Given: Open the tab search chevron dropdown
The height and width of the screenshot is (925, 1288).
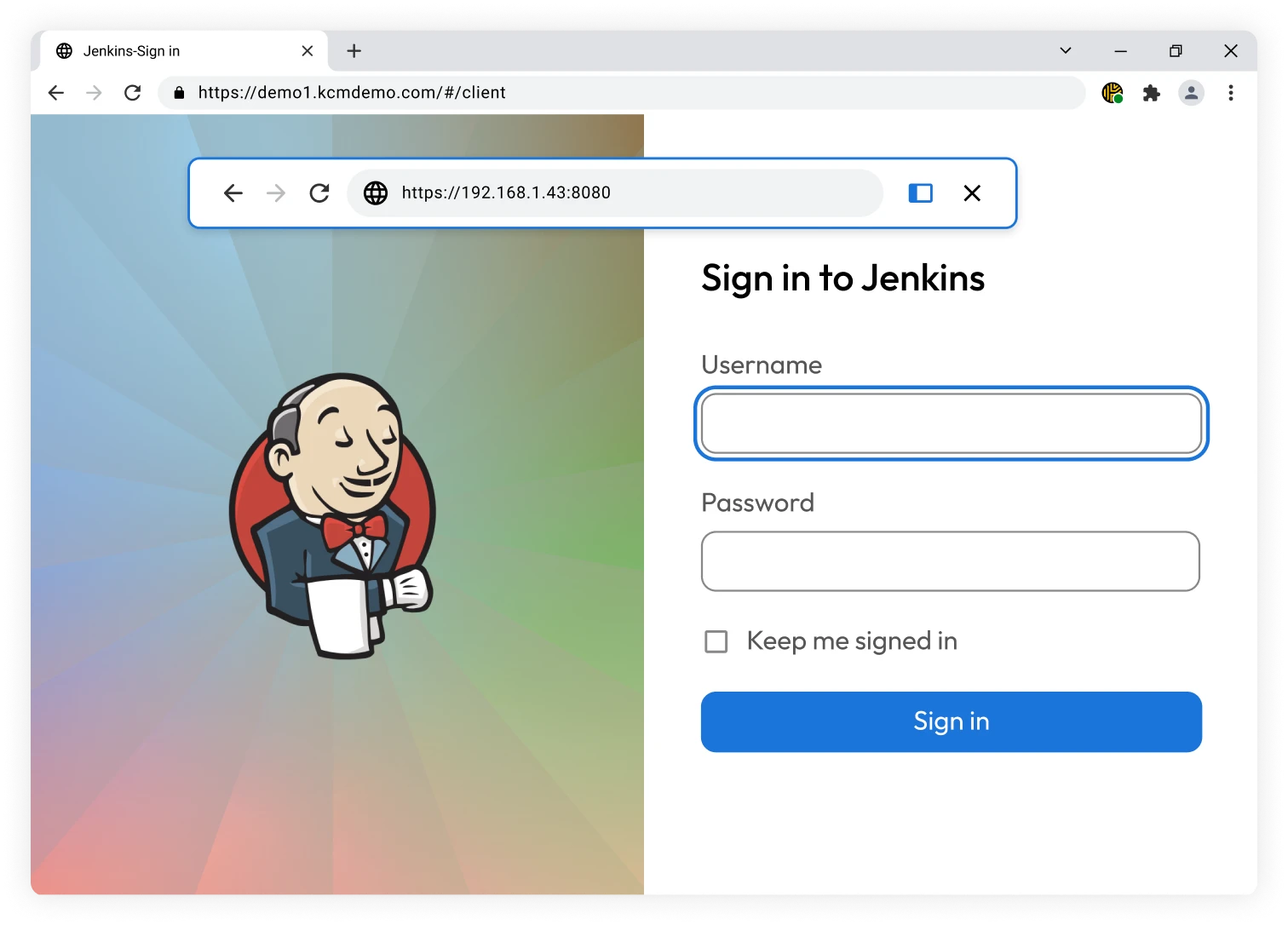Looking at the screenshot, I should click(1065, 51).
